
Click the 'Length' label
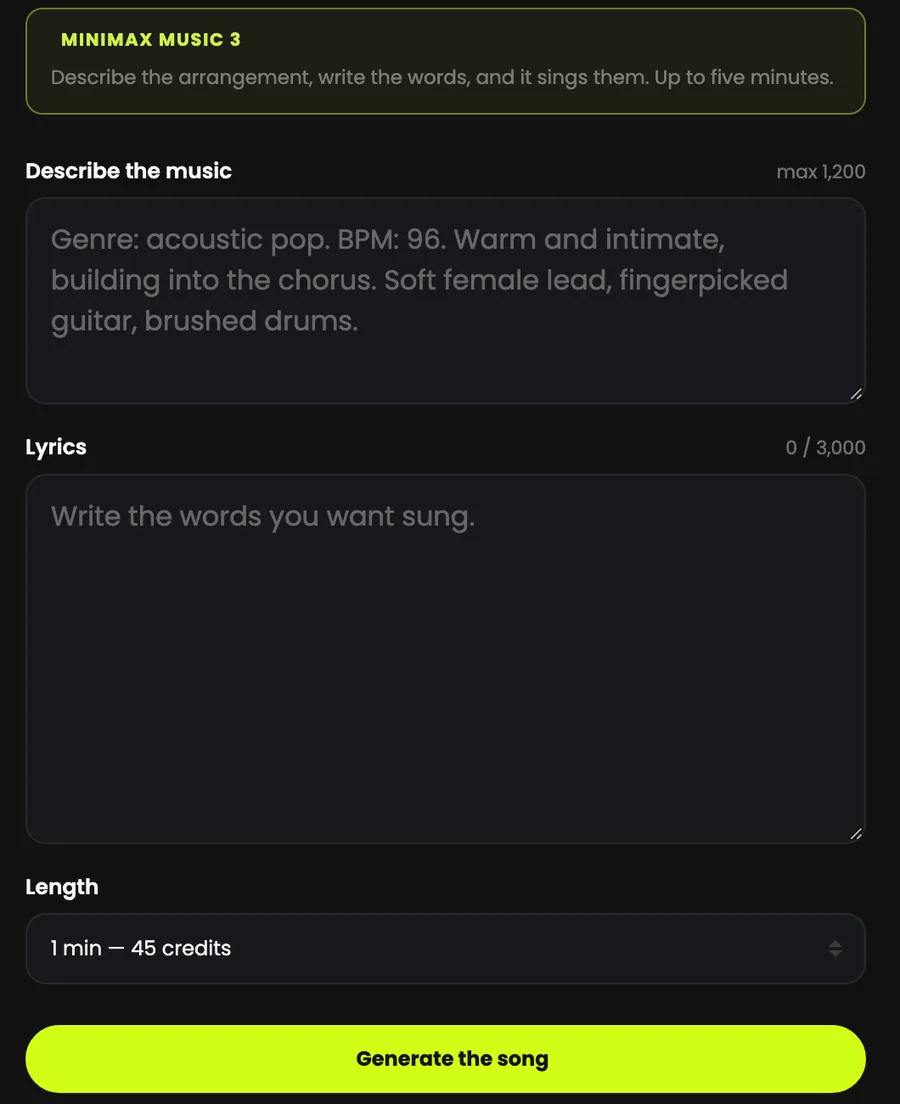click(62, 887)
